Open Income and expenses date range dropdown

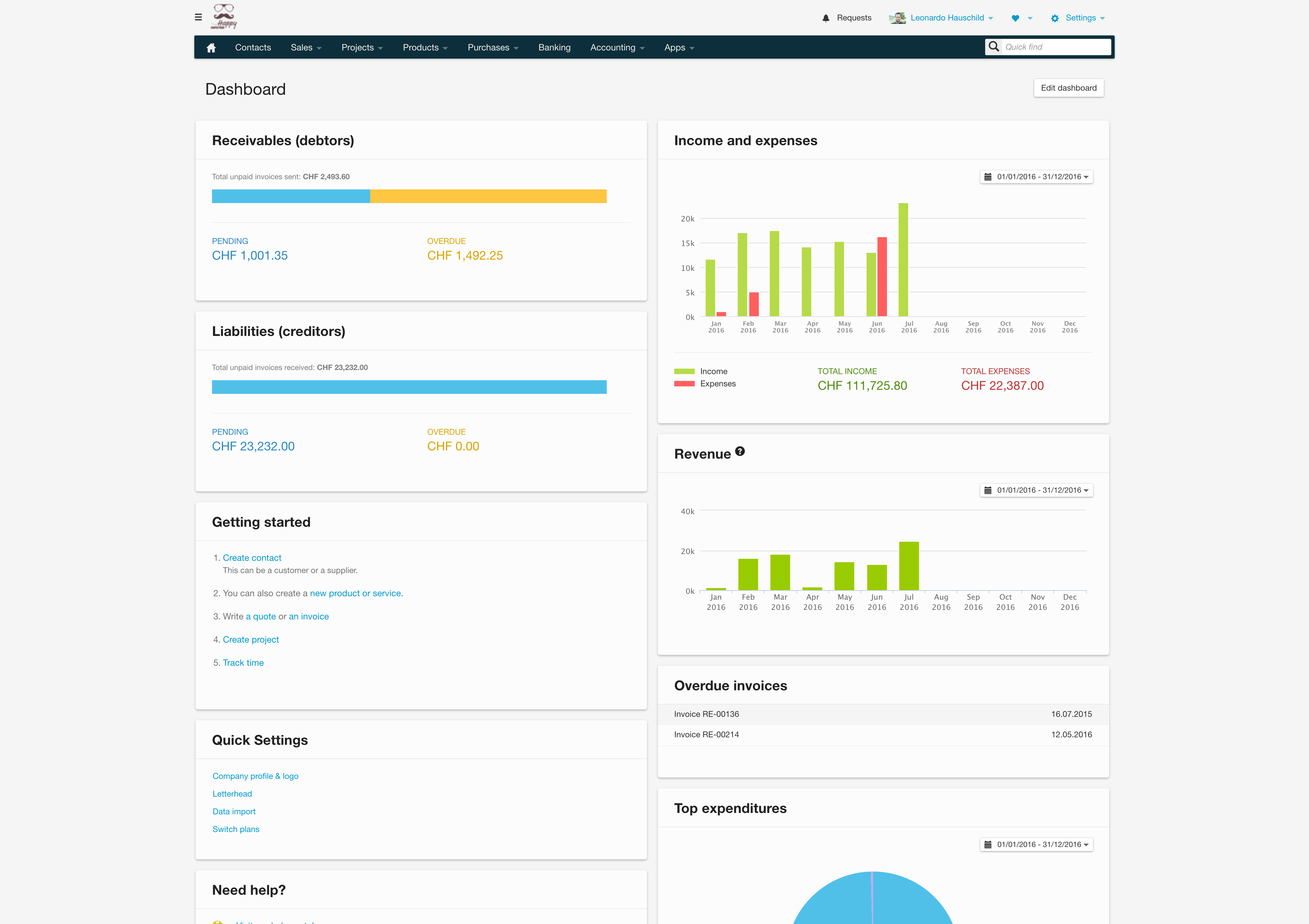(x=1037, y=176)
